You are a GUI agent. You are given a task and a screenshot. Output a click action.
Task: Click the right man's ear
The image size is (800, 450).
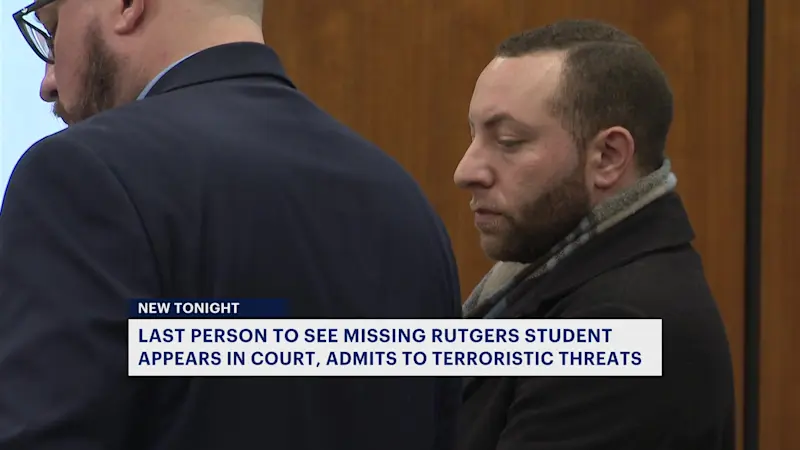pos(614,159)
